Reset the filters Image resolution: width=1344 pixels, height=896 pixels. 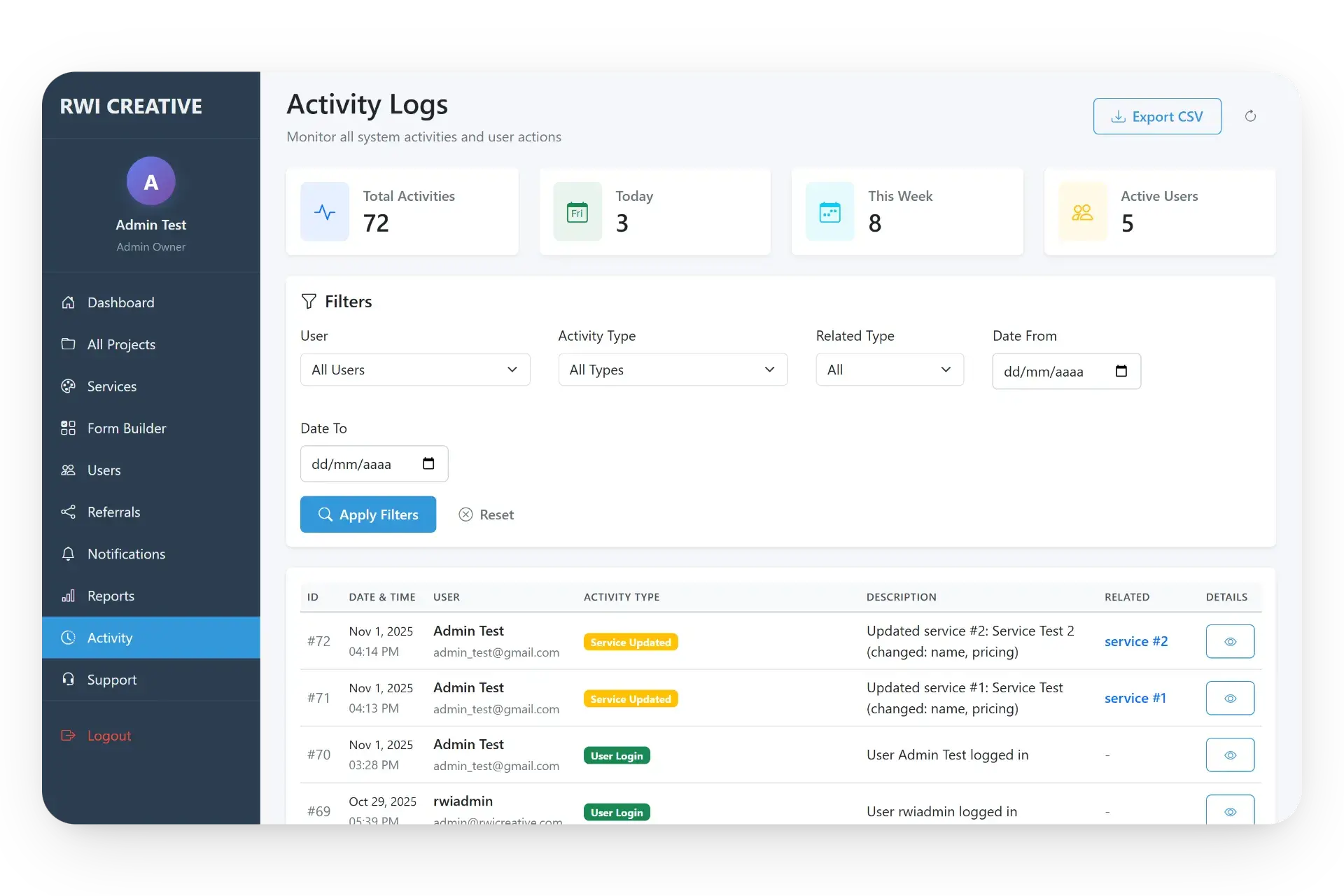[x=486, y=514]
